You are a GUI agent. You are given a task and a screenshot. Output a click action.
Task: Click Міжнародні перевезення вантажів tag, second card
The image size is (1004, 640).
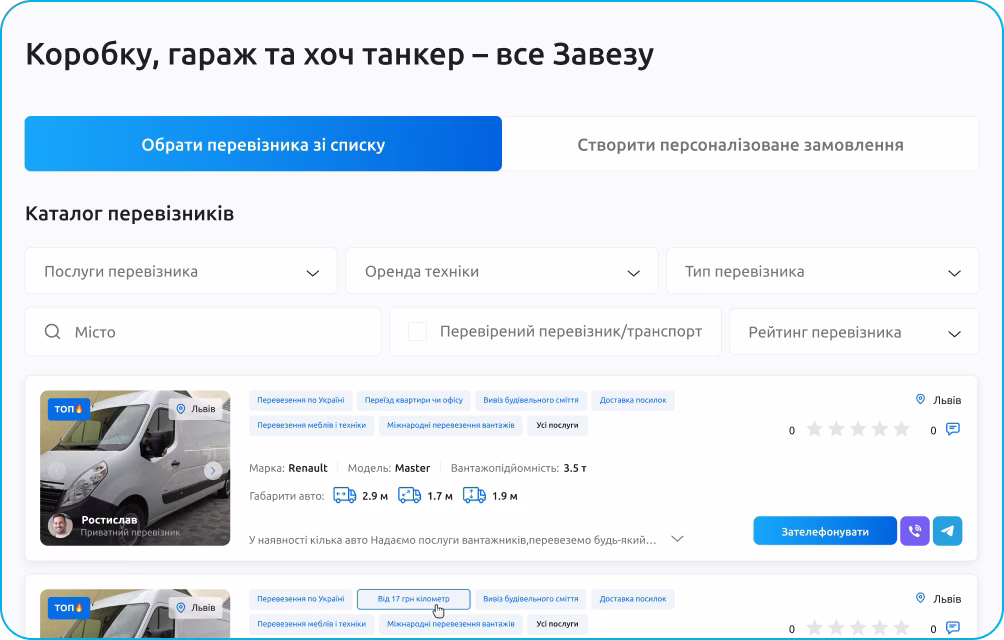tap(451, 624)
